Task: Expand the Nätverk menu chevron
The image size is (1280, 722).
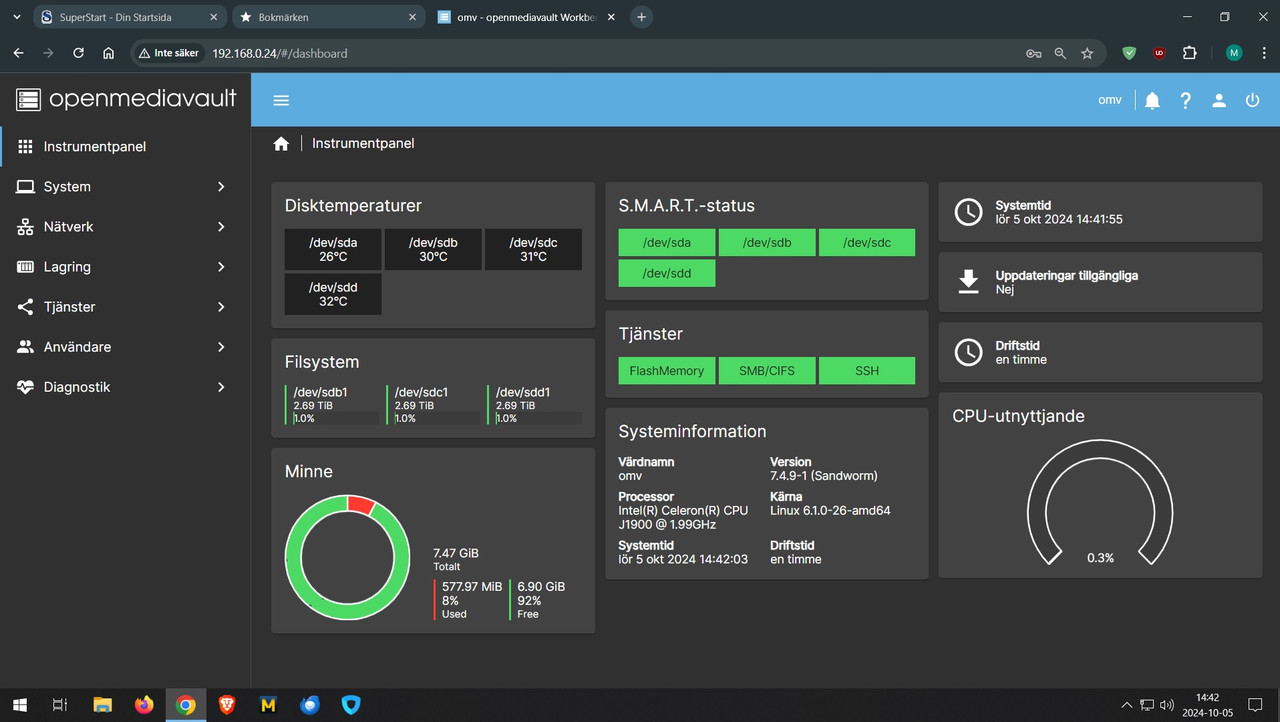Action: coord(221,226)
